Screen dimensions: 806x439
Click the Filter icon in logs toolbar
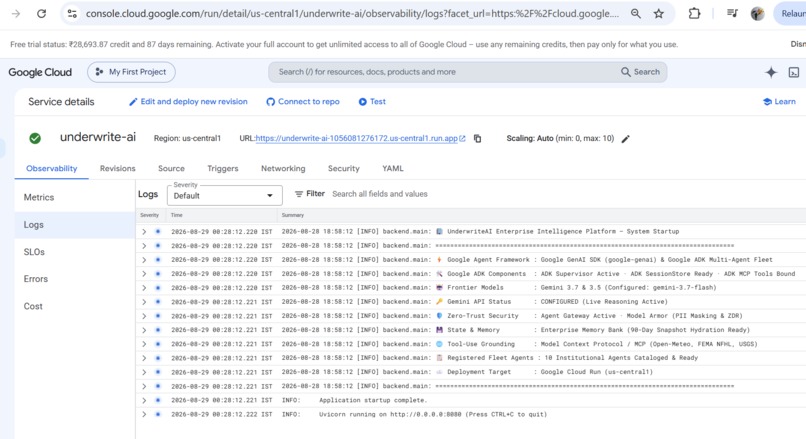coord(299,194)
